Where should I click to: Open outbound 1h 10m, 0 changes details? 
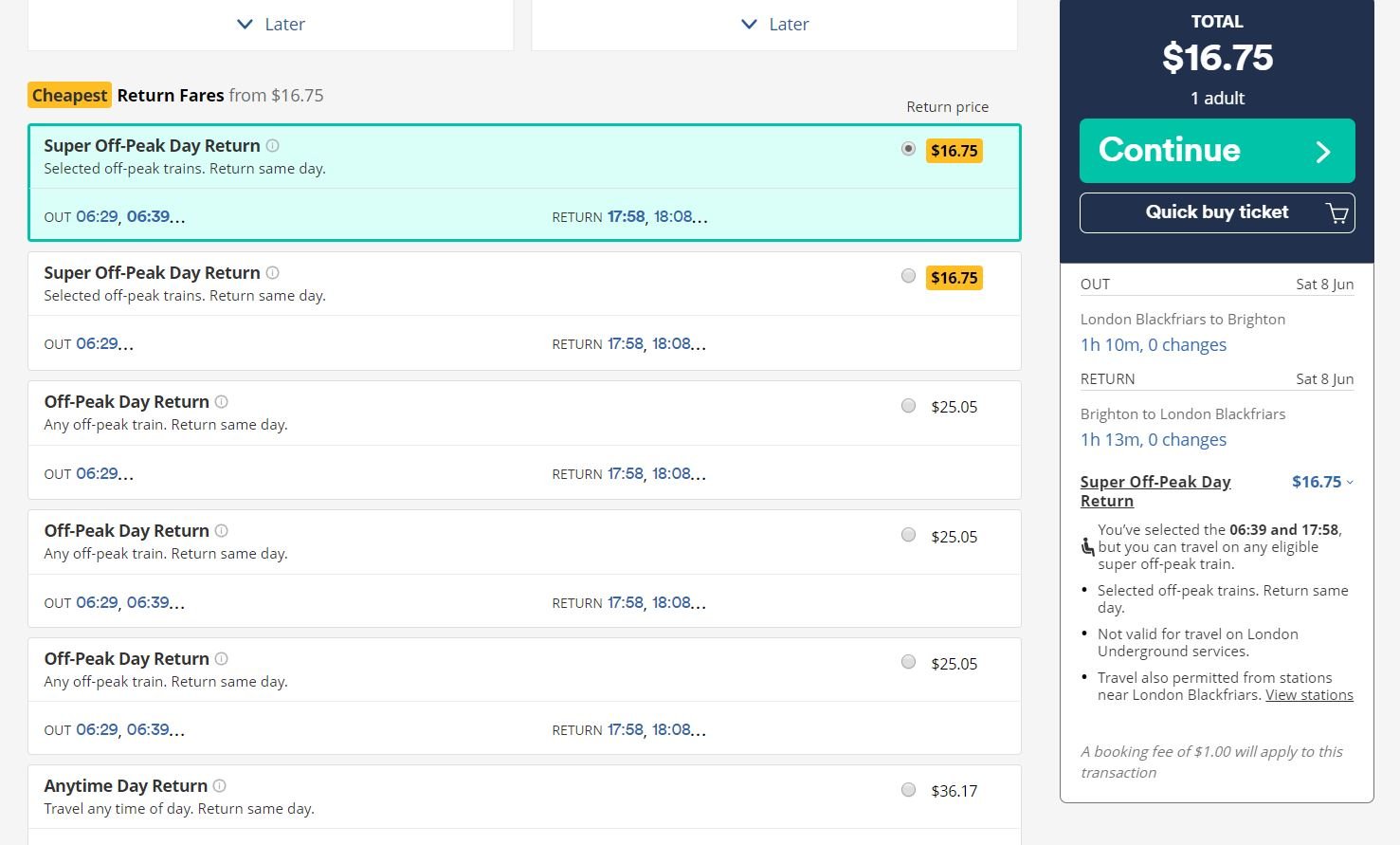[x=1153, y=345]
